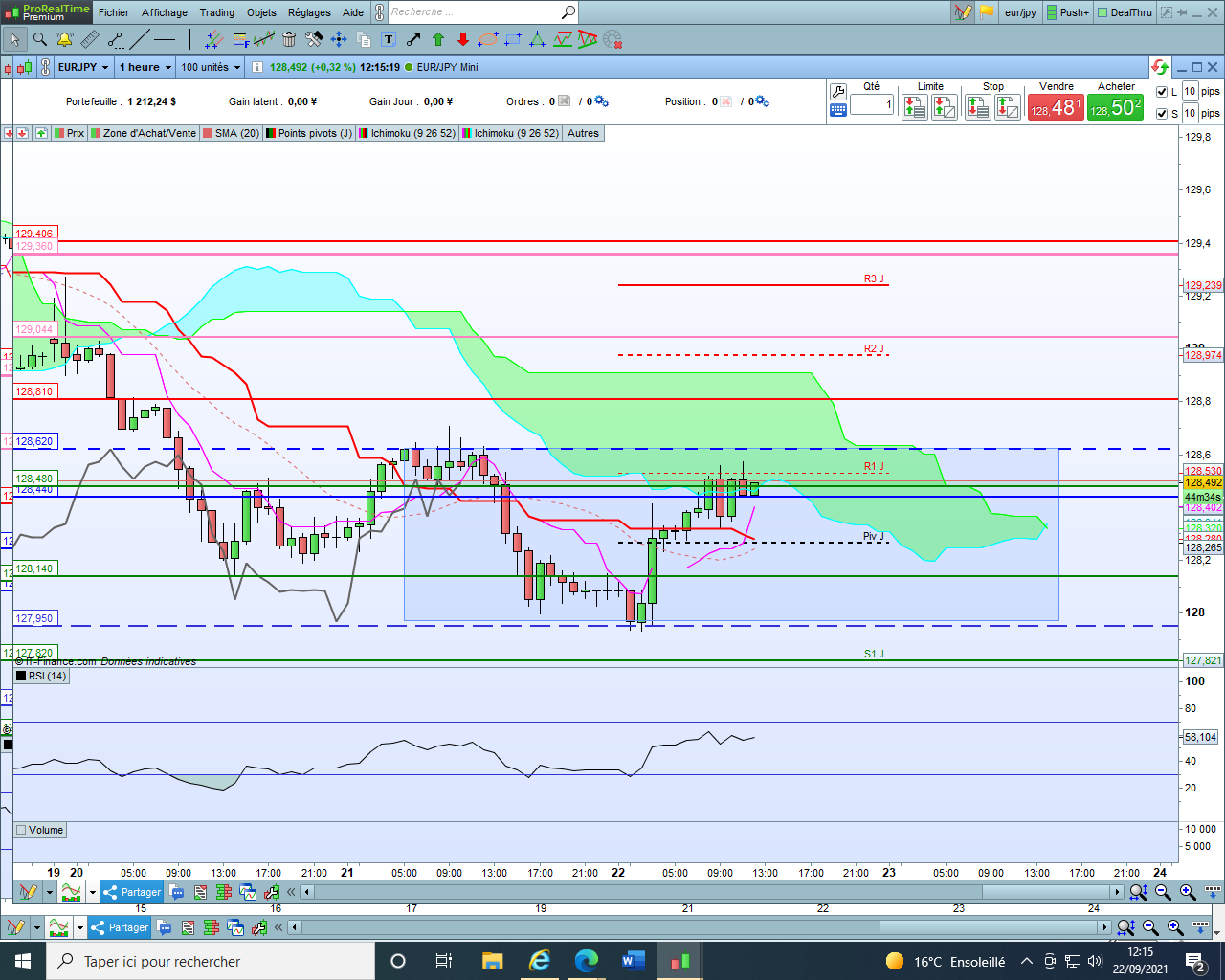Select the green up arrow drawing tool
Viewport: 1225px width, 980px height.
tap(438, 39)
